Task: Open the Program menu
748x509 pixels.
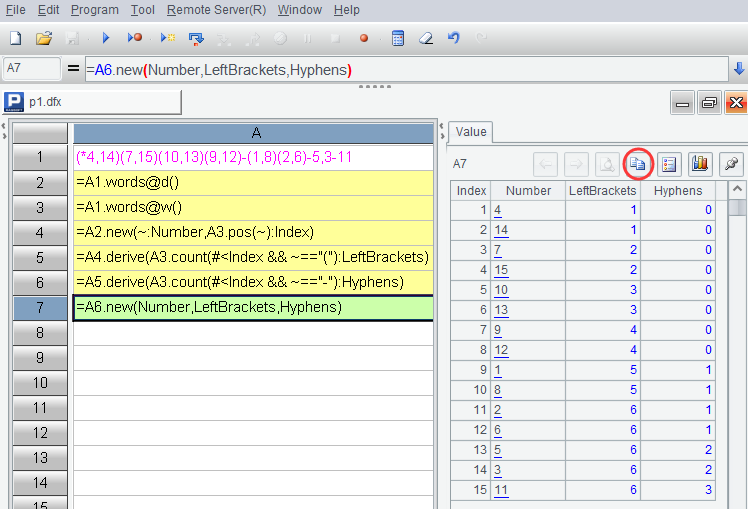Action: point(95,10)
